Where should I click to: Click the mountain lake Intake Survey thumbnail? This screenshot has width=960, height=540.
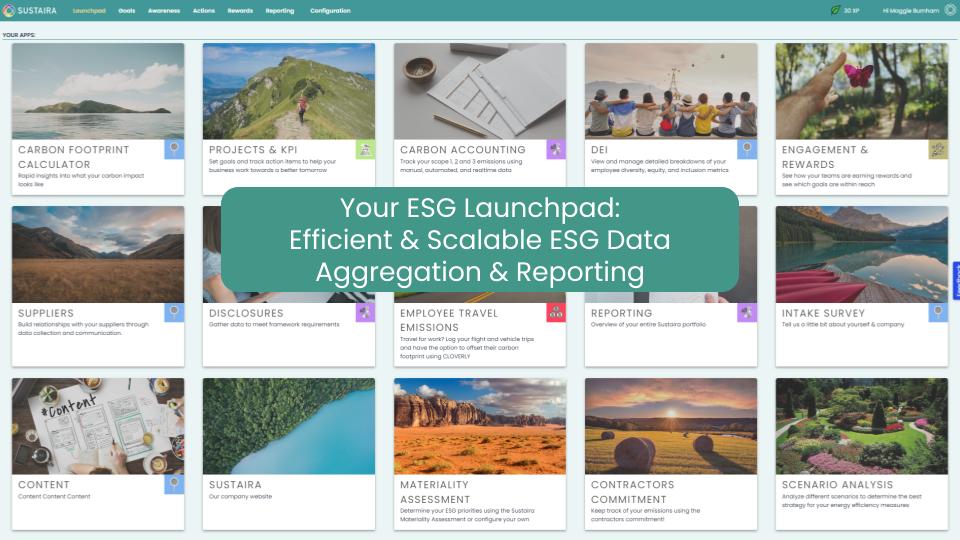point(862,255)
